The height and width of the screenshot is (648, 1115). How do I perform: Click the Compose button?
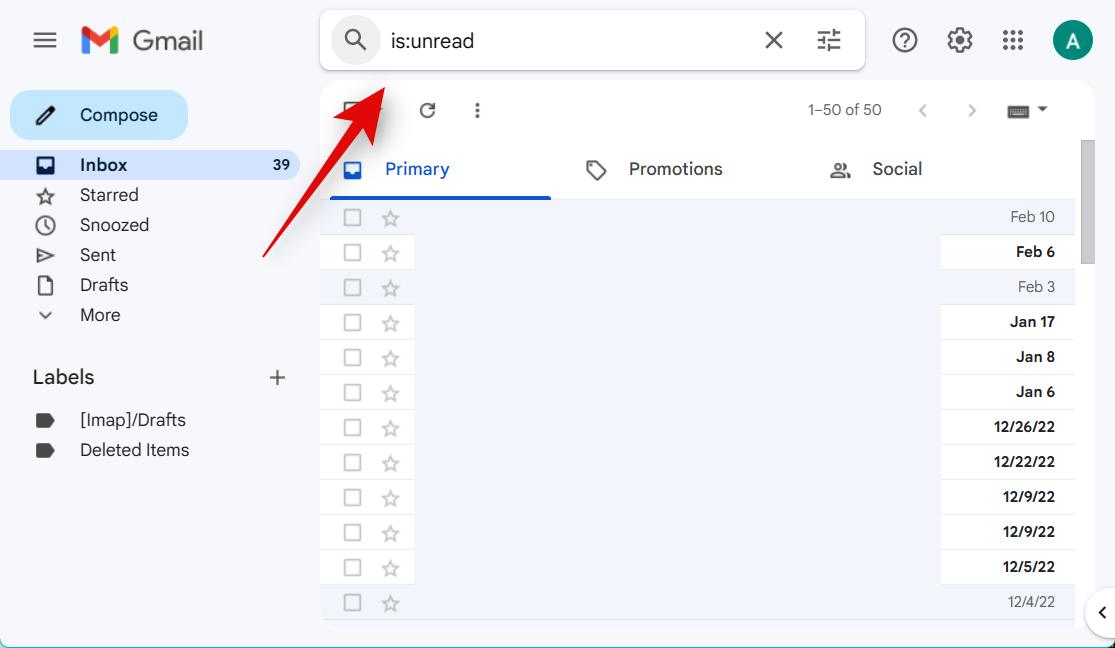(x=99, y=115)
